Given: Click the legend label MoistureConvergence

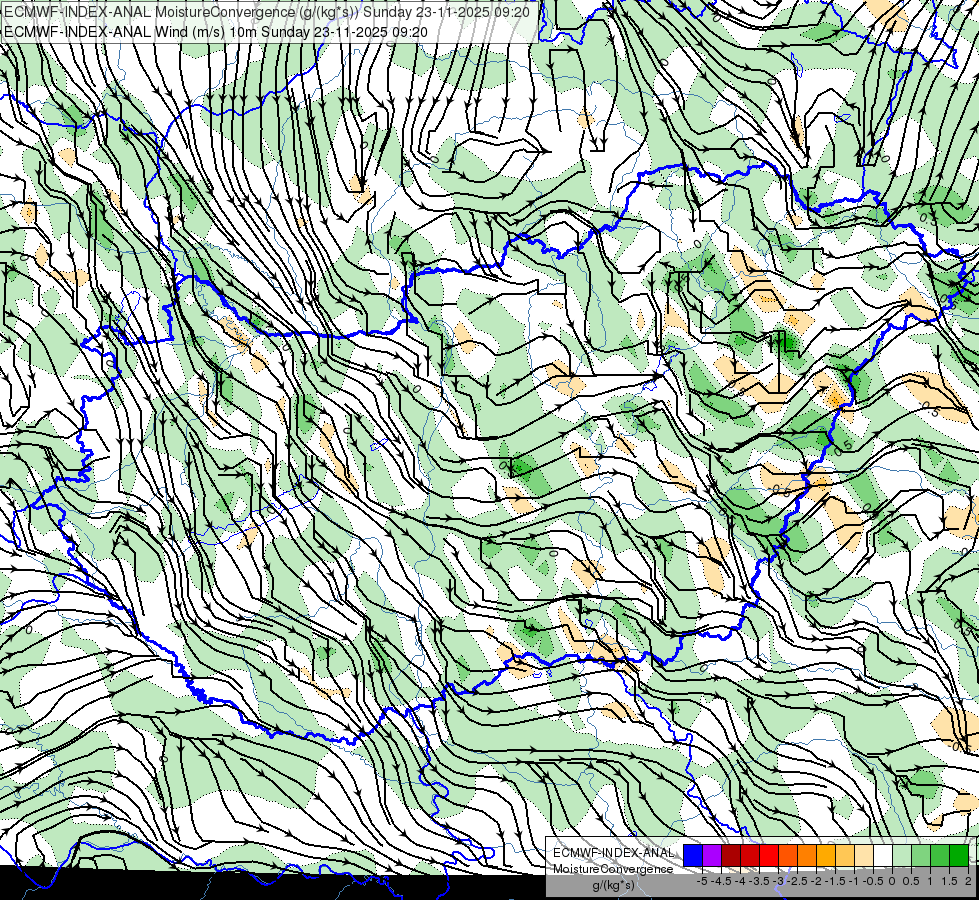Looking at the screenshot, I should [613, 869].
